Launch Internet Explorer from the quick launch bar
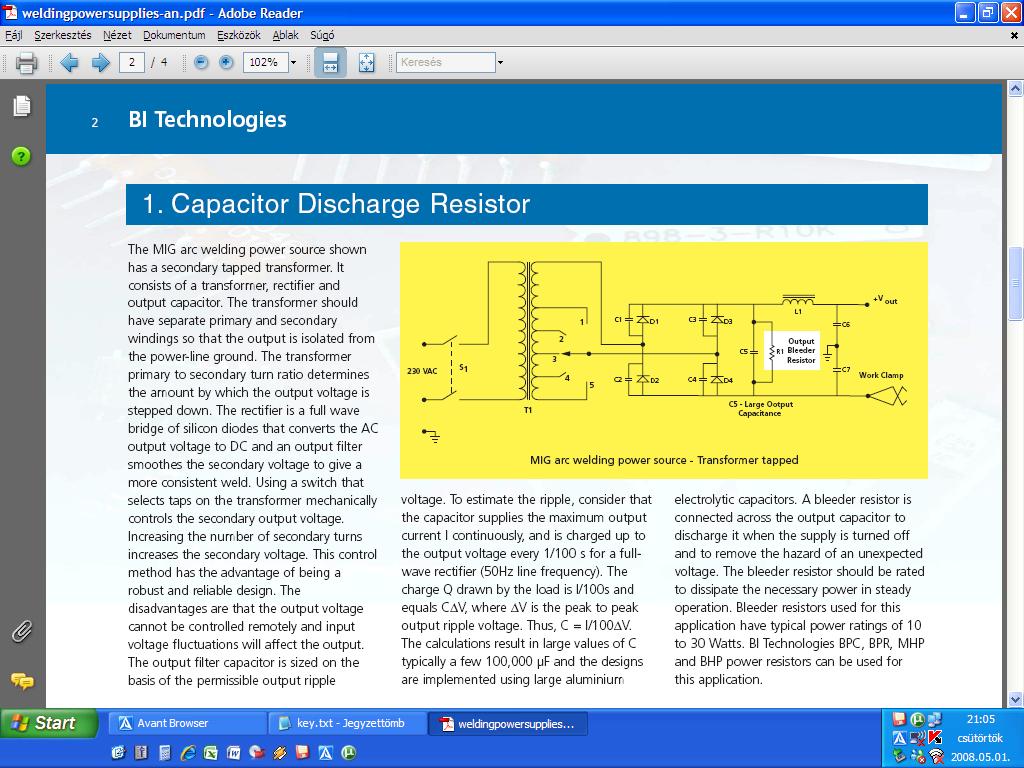This screenshot has height=768, width=1024. tap(187, 753)
